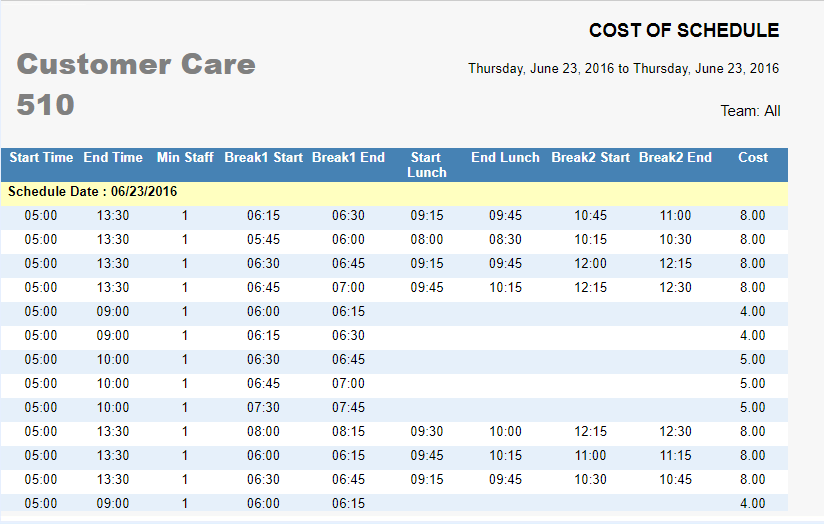This screenshot has width=824, height=524.
Task: Select the Break2 Start column header
Action: pos(590,158)
